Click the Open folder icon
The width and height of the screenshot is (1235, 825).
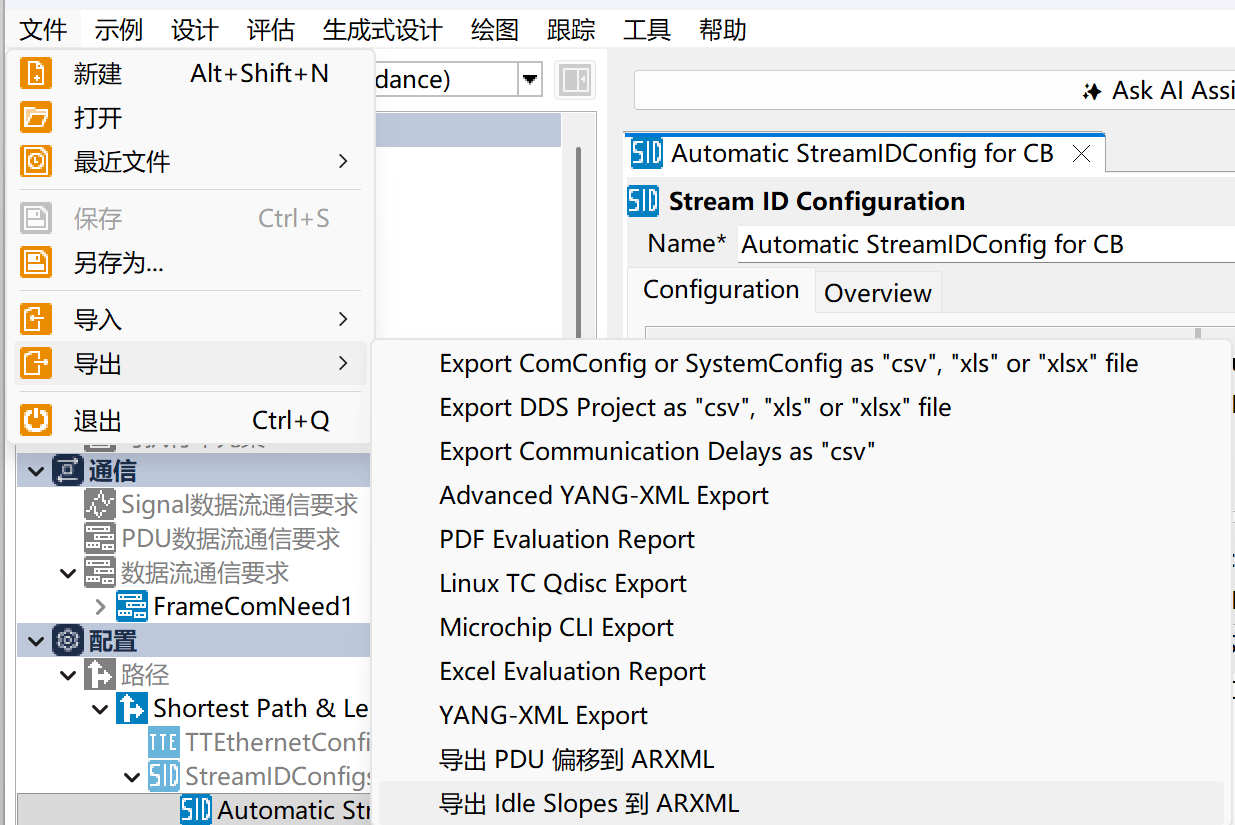pos(36,118)
